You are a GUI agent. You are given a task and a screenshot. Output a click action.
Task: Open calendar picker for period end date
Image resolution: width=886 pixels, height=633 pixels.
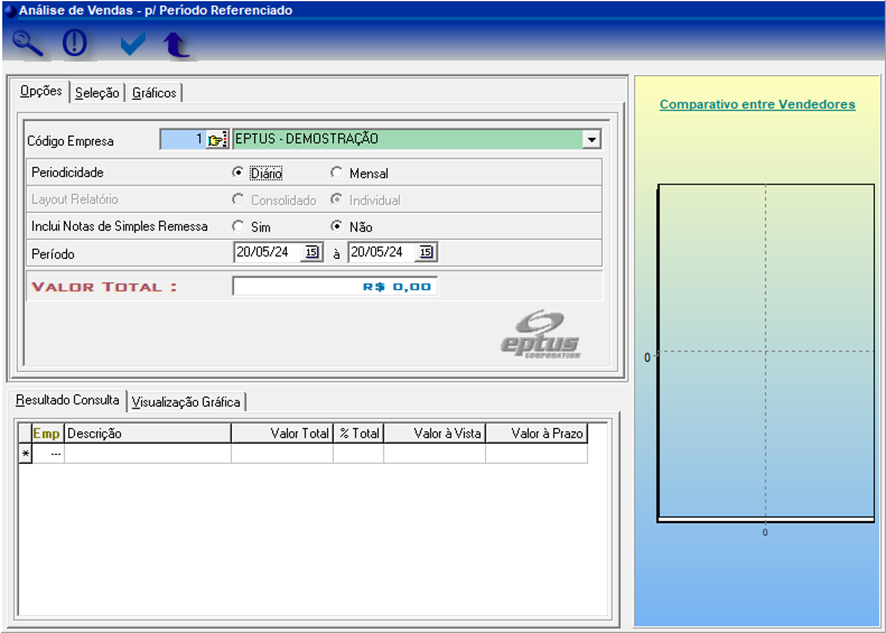426,253
